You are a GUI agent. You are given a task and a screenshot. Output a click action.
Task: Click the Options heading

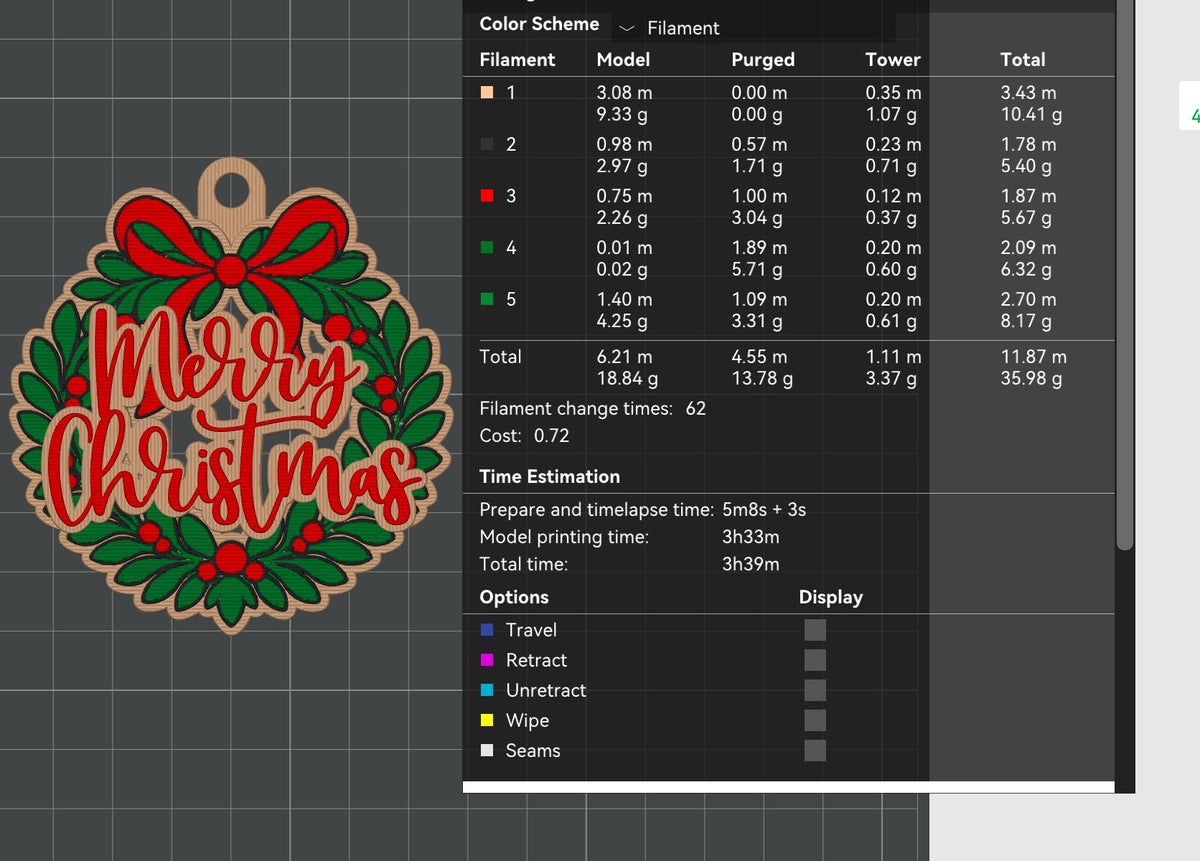(514, 597)
